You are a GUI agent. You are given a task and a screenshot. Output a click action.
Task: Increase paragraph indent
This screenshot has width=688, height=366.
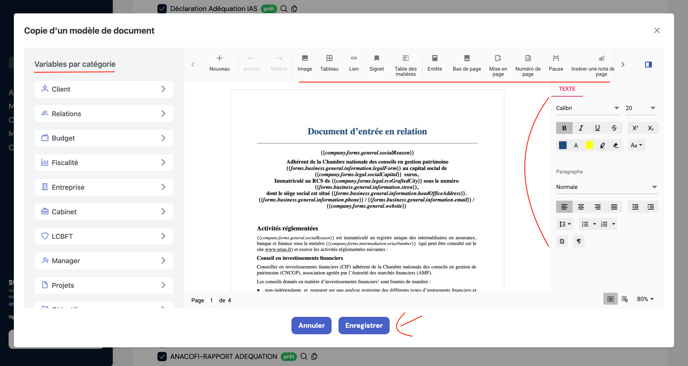click(x=651, y=207)
